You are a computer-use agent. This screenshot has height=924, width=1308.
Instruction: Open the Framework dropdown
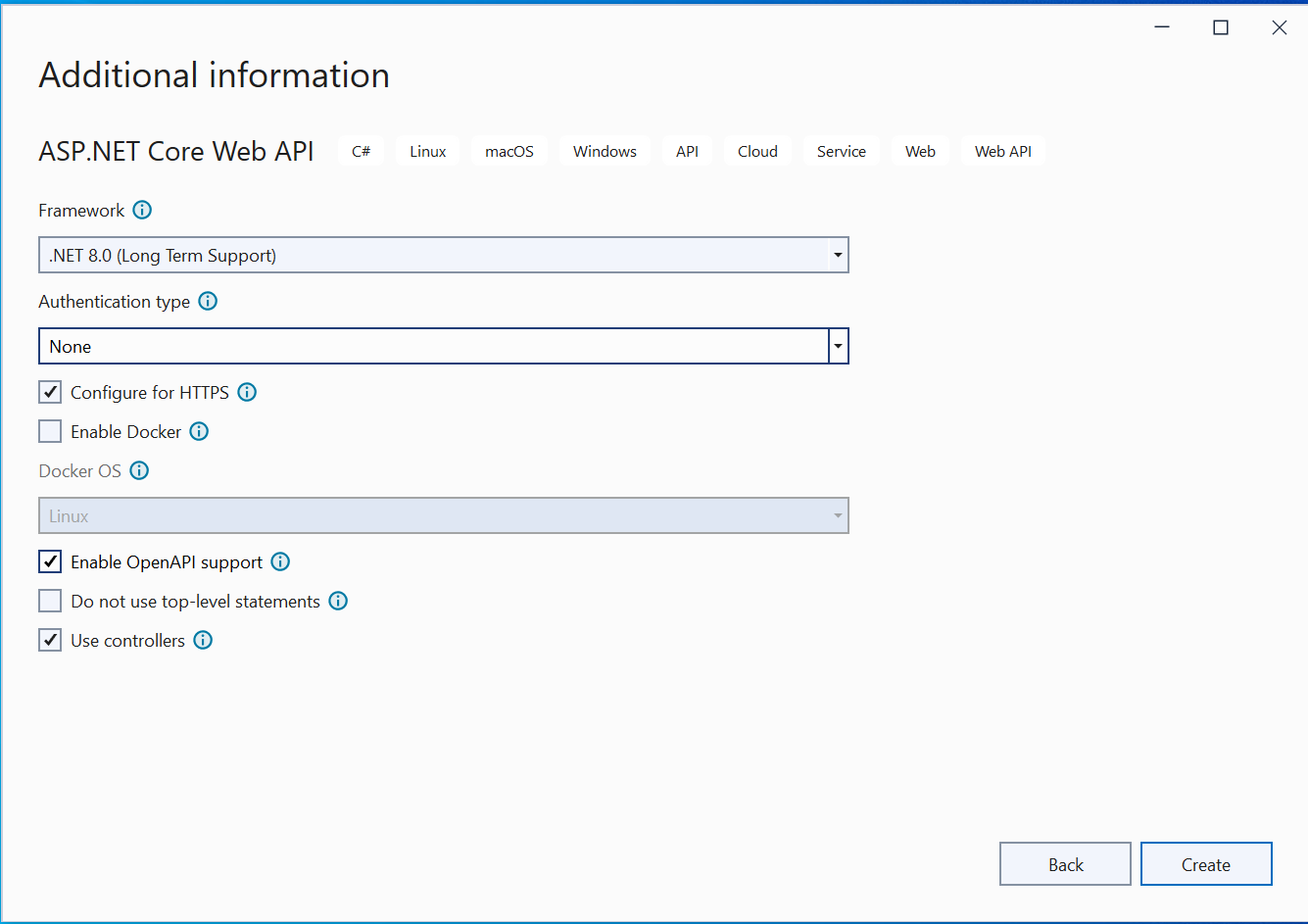click(444, 255)
